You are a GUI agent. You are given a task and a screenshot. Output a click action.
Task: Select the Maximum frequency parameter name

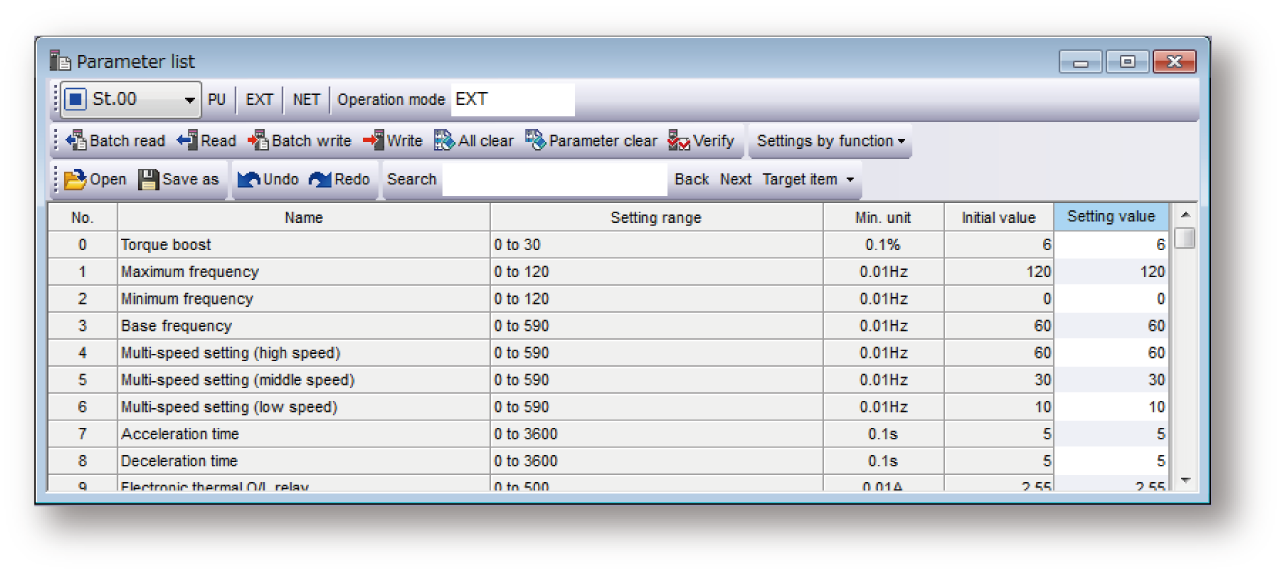(190, 272)
